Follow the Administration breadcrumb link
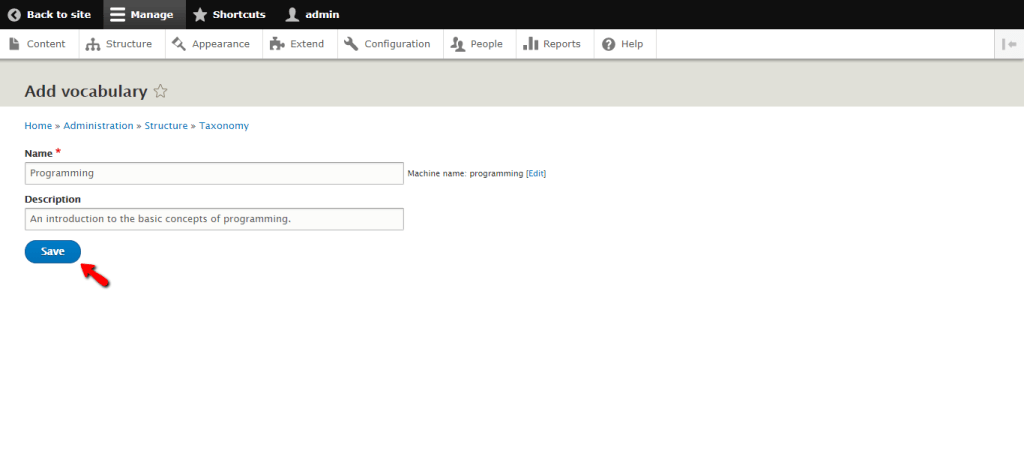The image size is (1024, 469). click(98, 125)
